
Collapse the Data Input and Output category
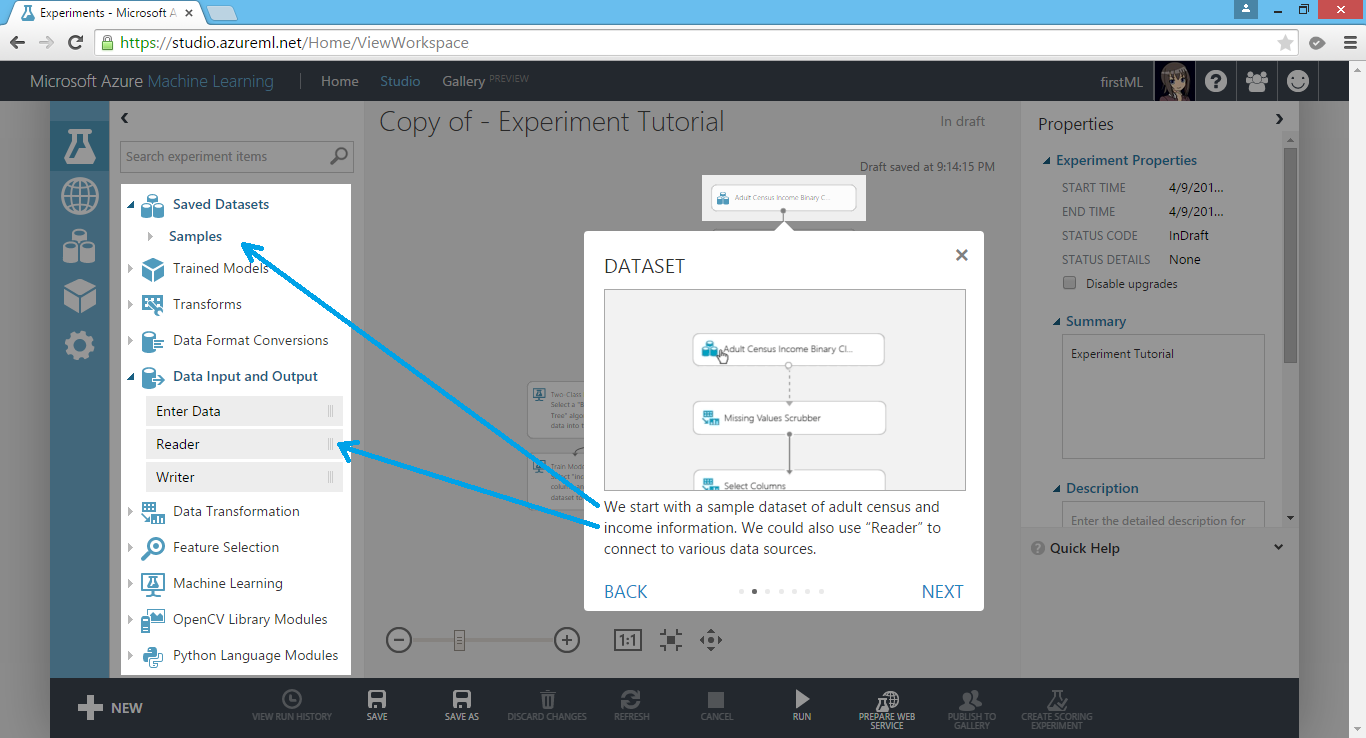point(130,378)
